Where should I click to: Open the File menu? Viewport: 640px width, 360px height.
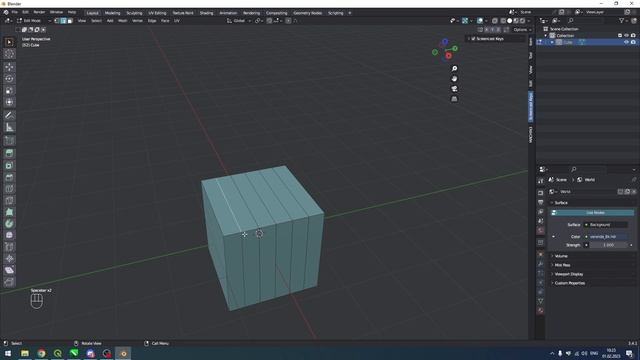tap(15, 13)
